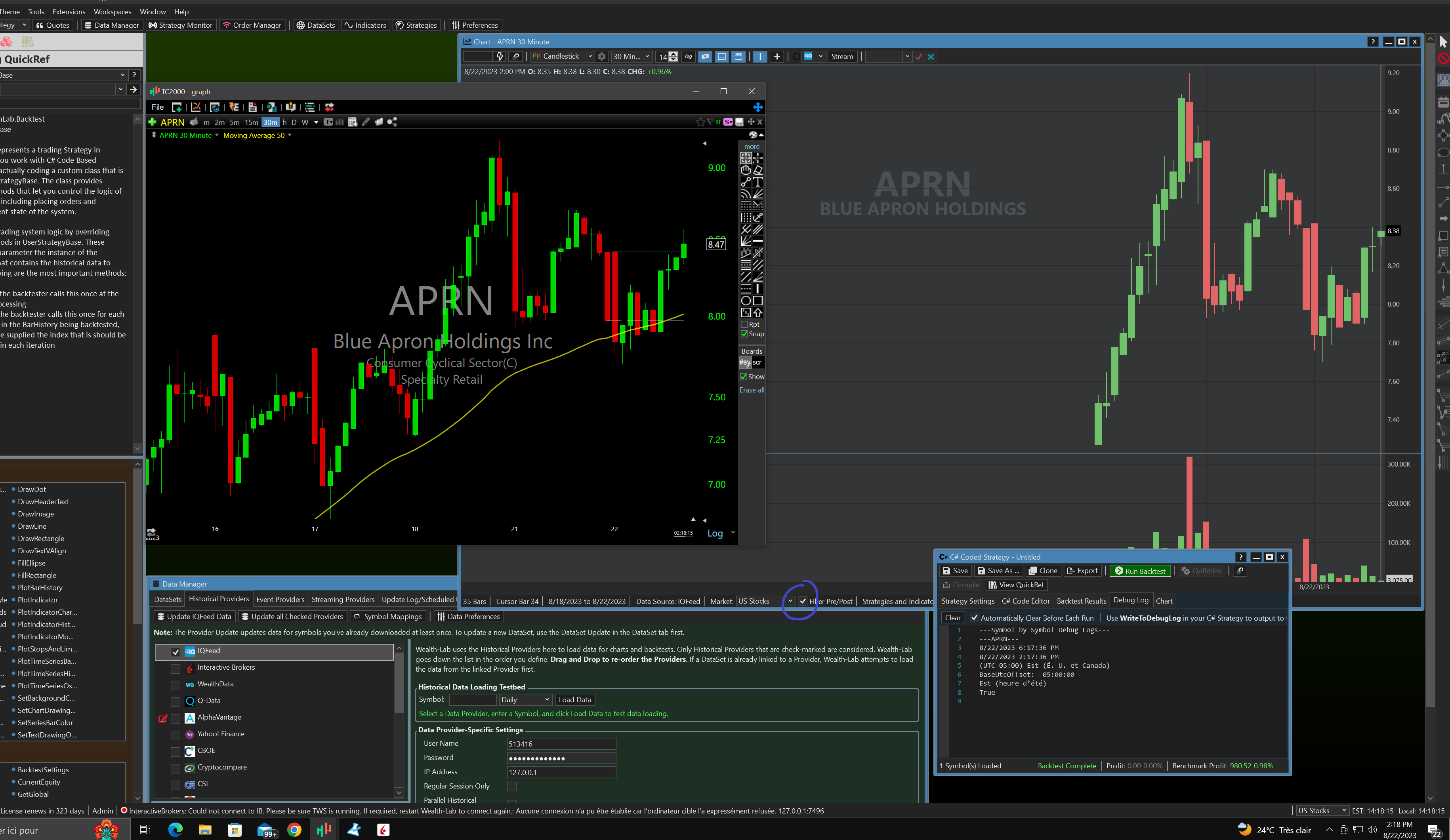Increase the bar spacing stepper value
The width and height of the screenshot is (1450, 840).
tap(674, 53)
